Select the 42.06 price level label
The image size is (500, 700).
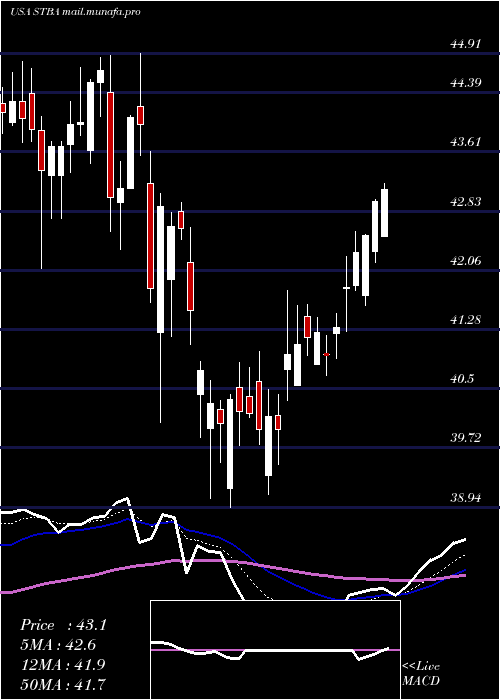tap(466, 260)
